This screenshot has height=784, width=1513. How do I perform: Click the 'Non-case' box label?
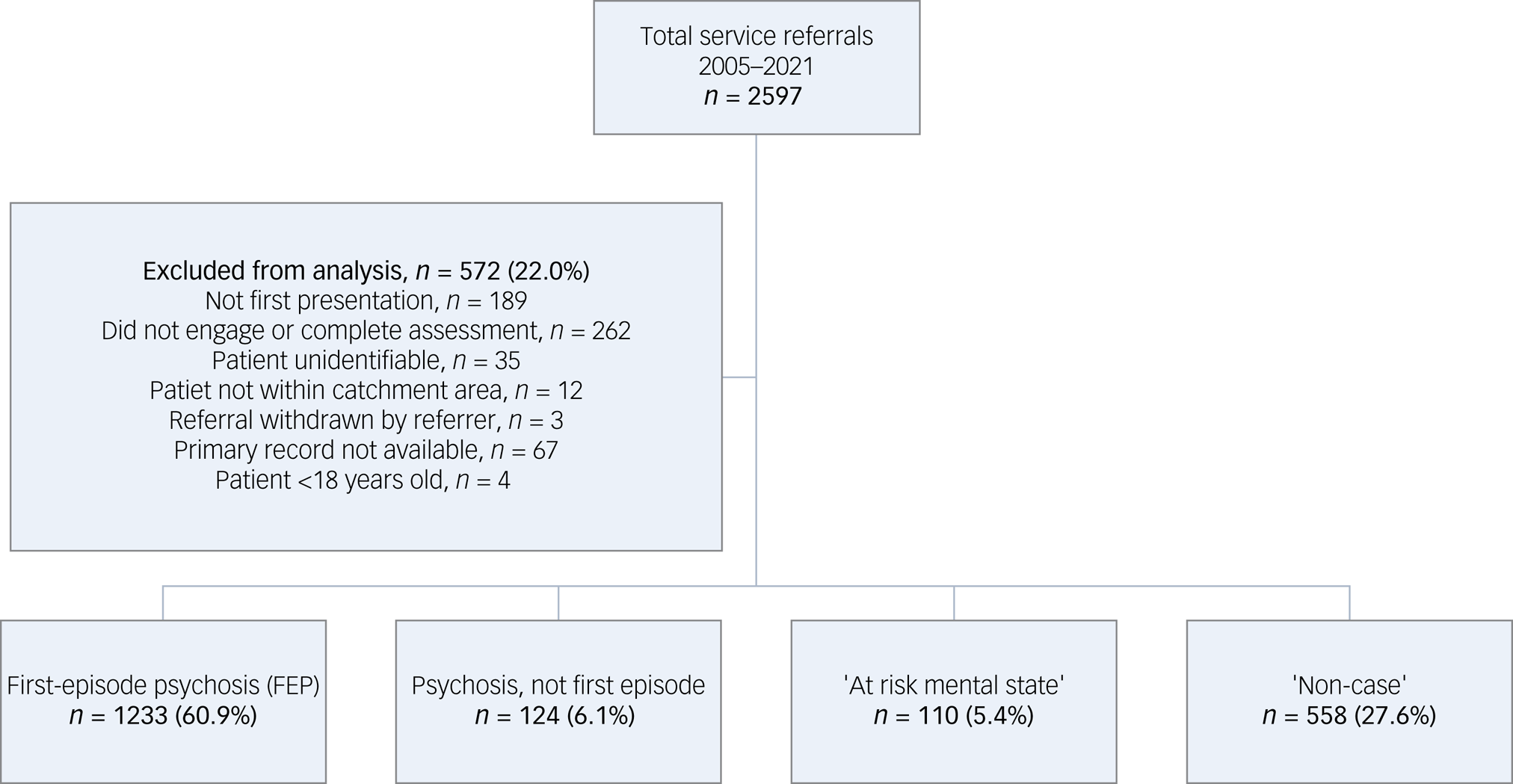(x=1349, y=685)
